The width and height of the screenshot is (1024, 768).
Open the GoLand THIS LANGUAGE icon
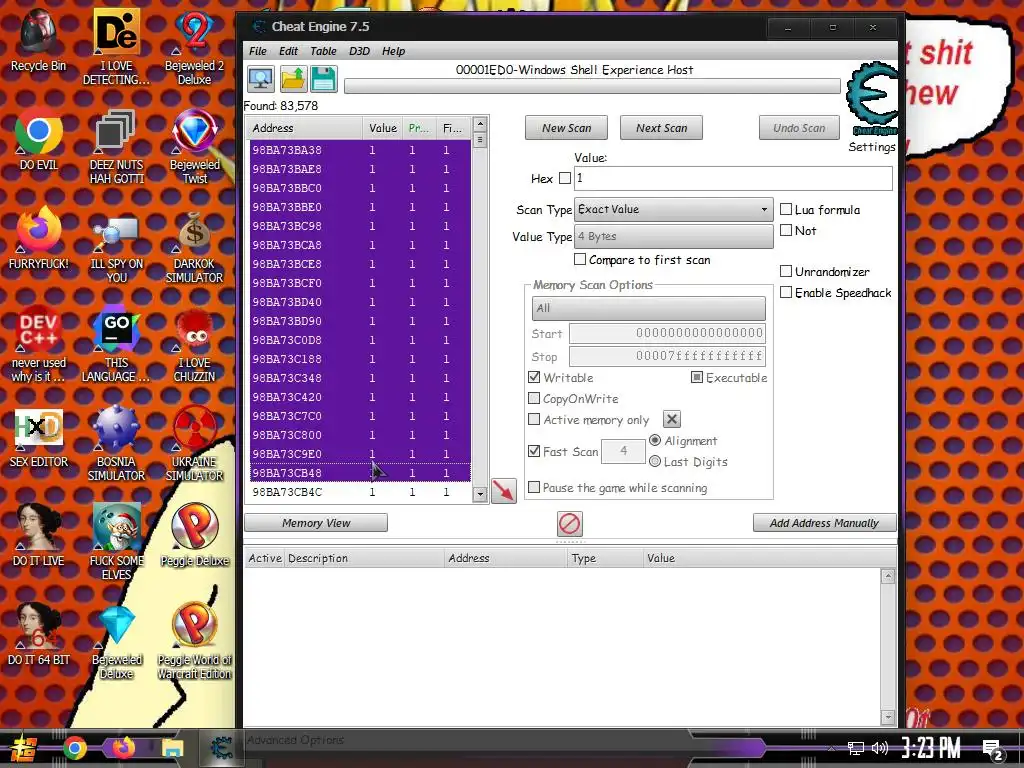pyautogui.click(x=116, y=344)
